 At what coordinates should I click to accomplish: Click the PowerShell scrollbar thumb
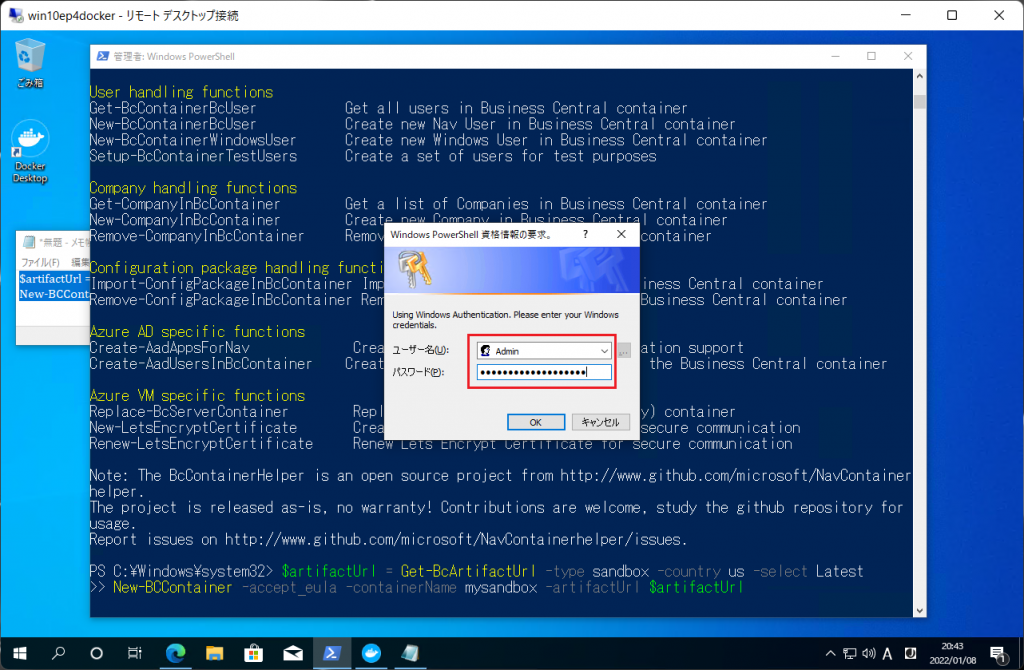(920, 102)
